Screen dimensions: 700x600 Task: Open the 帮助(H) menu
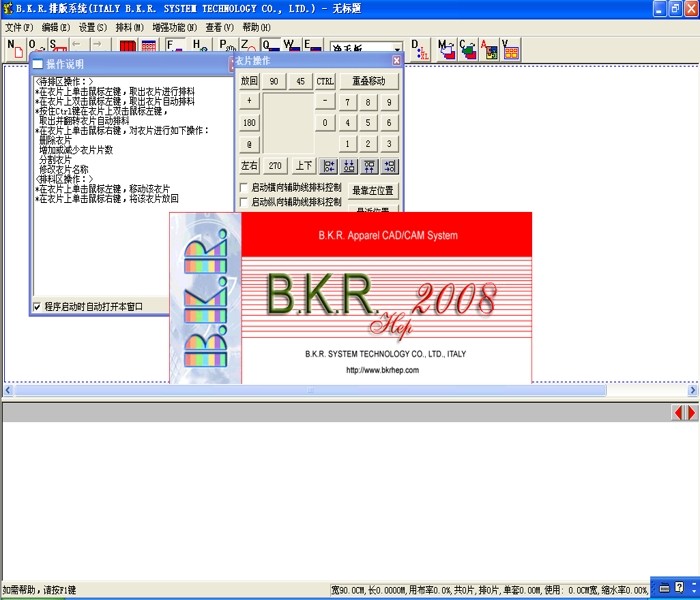click(x=257, y=28)
